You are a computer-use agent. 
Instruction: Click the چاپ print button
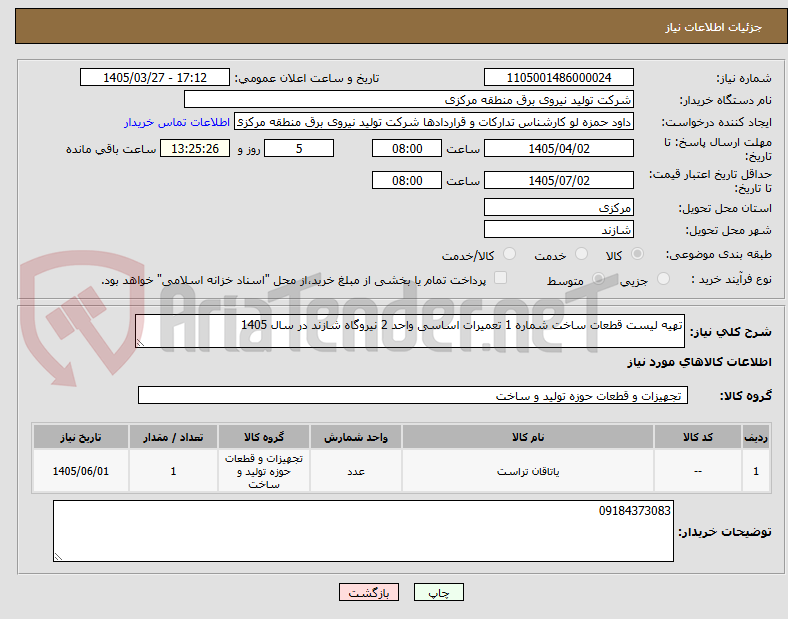[x=439, y=592]
